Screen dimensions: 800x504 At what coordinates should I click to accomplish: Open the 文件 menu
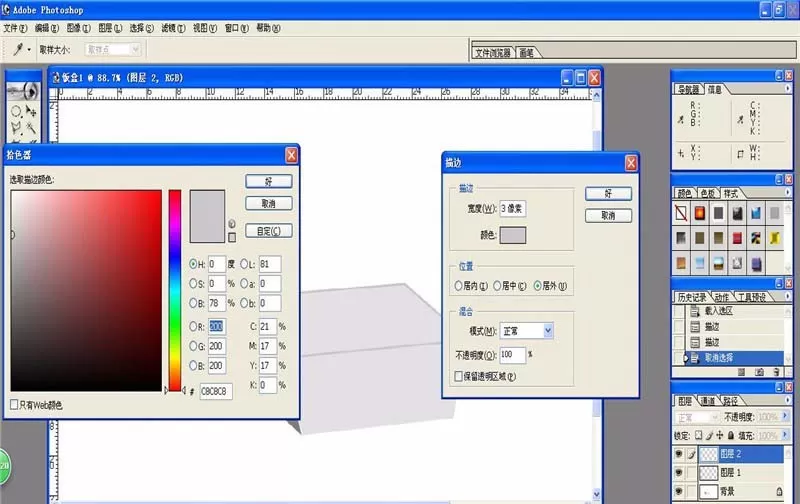click(15, 28)
